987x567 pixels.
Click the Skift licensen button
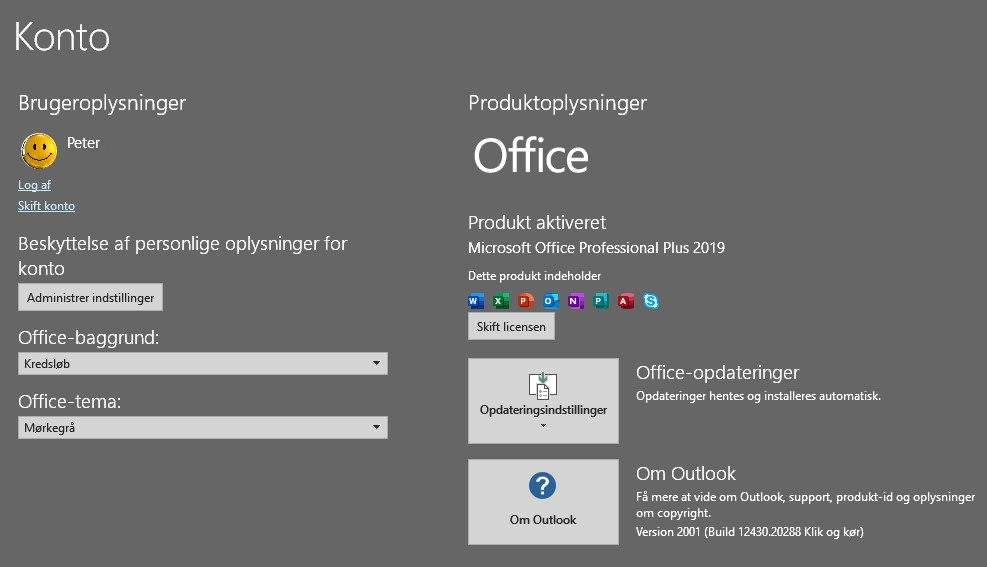511,327
